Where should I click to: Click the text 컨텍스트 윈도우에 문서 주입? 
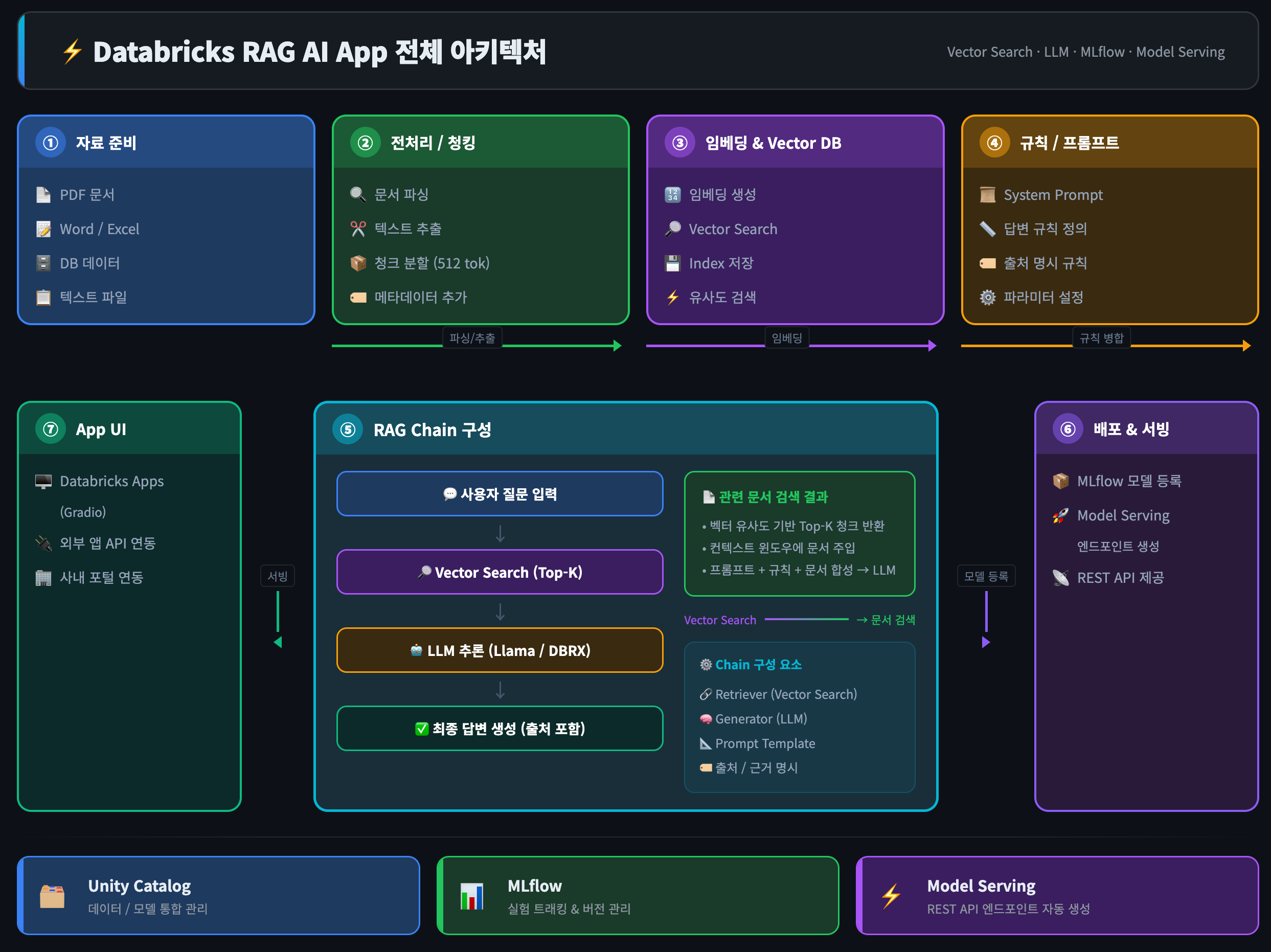(x=782, y=548)
